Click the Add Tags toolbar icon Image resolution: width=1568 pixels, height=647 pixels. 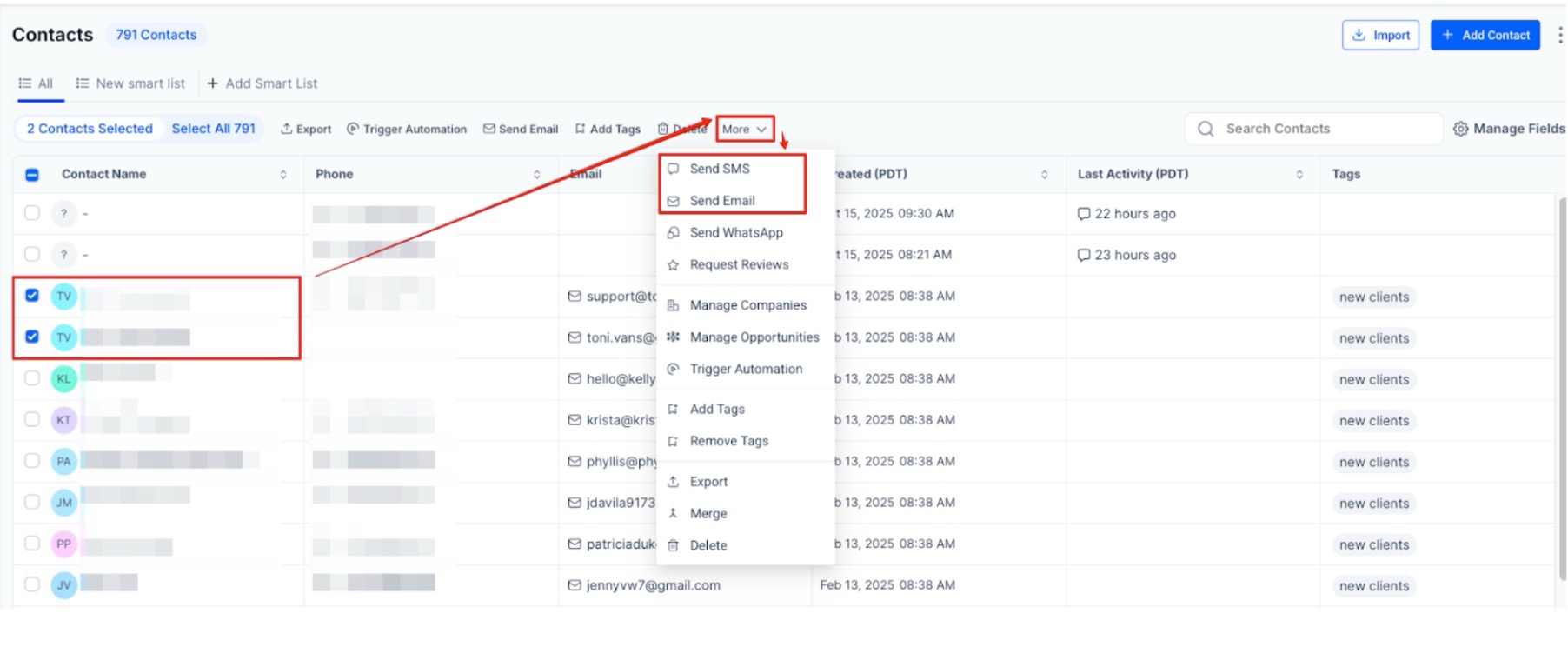click(580, 129)
